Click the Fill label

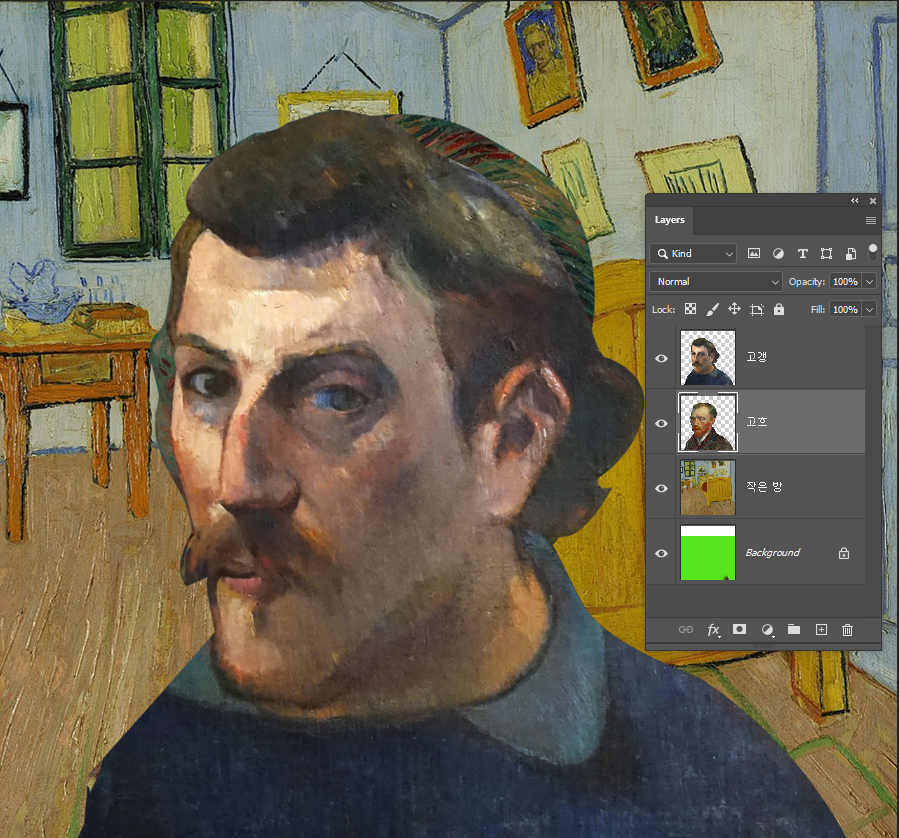tap(818, 310)
